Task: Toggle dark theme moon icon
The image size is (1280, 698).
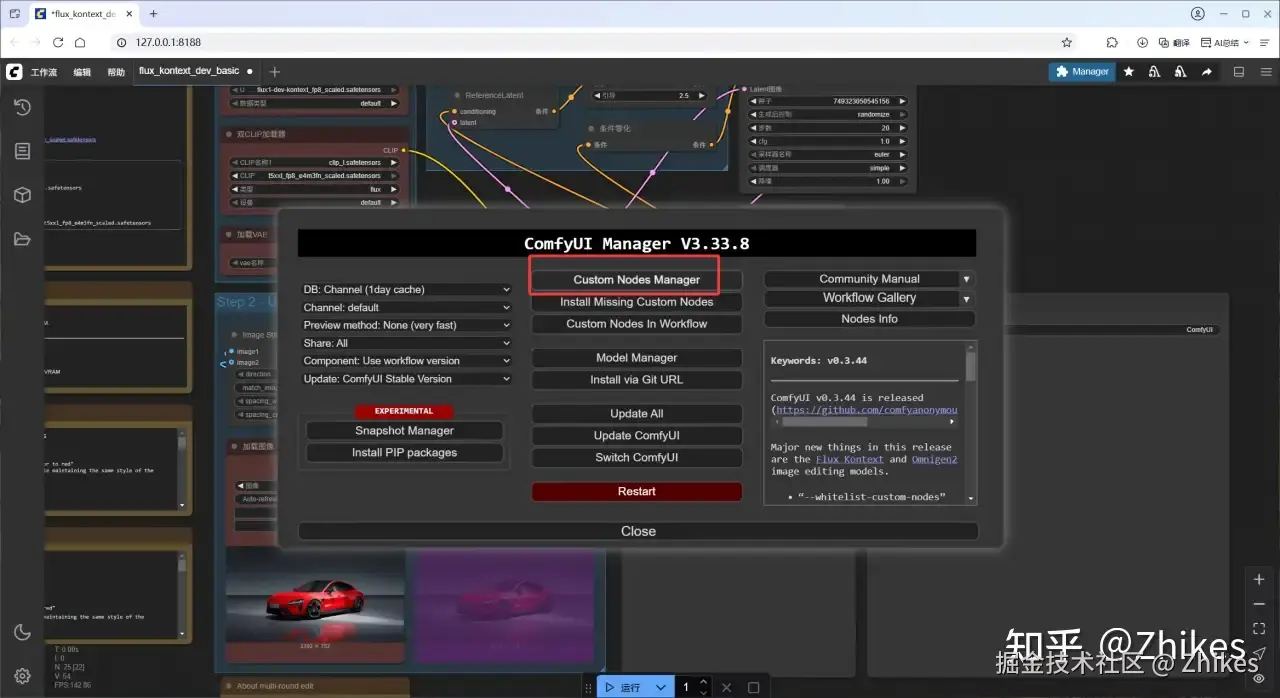Action: point(22,632)
